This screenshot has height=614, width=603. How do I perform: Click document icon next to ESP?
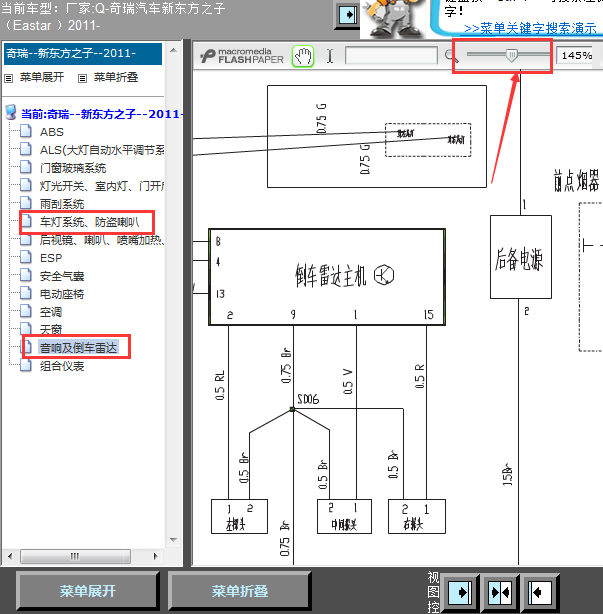point(26,257)
